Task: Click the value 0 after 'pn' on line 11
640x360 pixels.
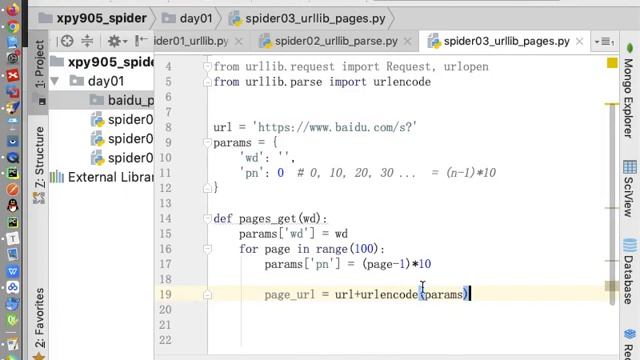Action: (x=280, y=173)
